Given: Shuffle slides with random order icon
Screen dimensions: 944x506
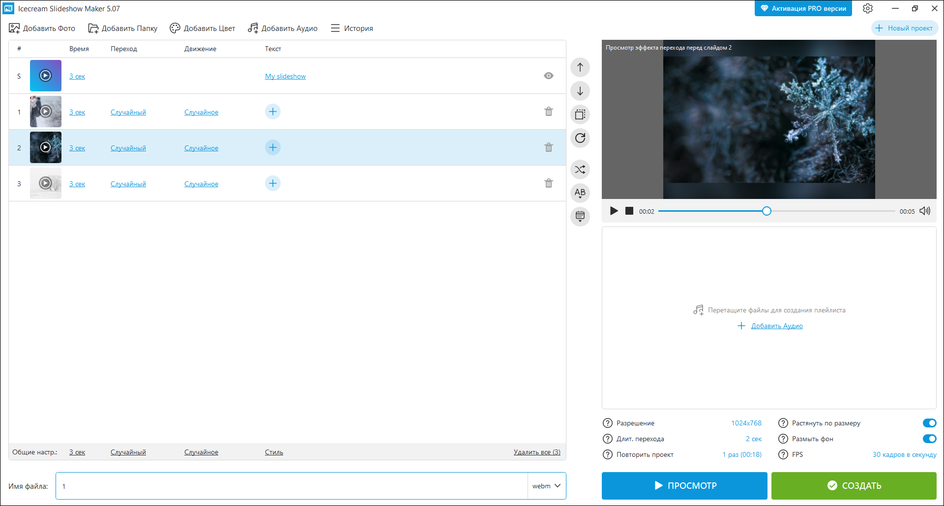Looking at the screenshot, I should [x=580, y=169].
